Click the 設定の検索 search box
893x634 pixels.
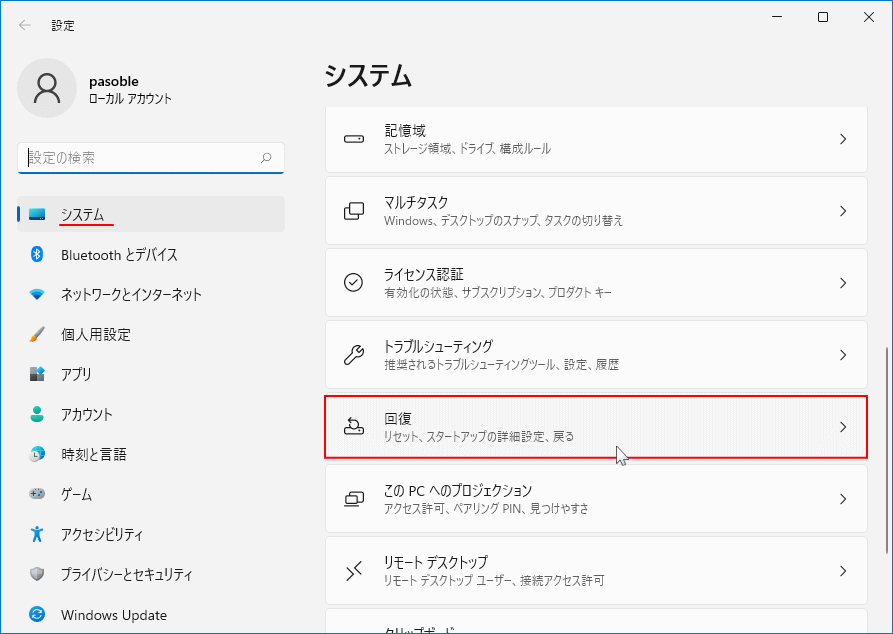coord(151,158)
